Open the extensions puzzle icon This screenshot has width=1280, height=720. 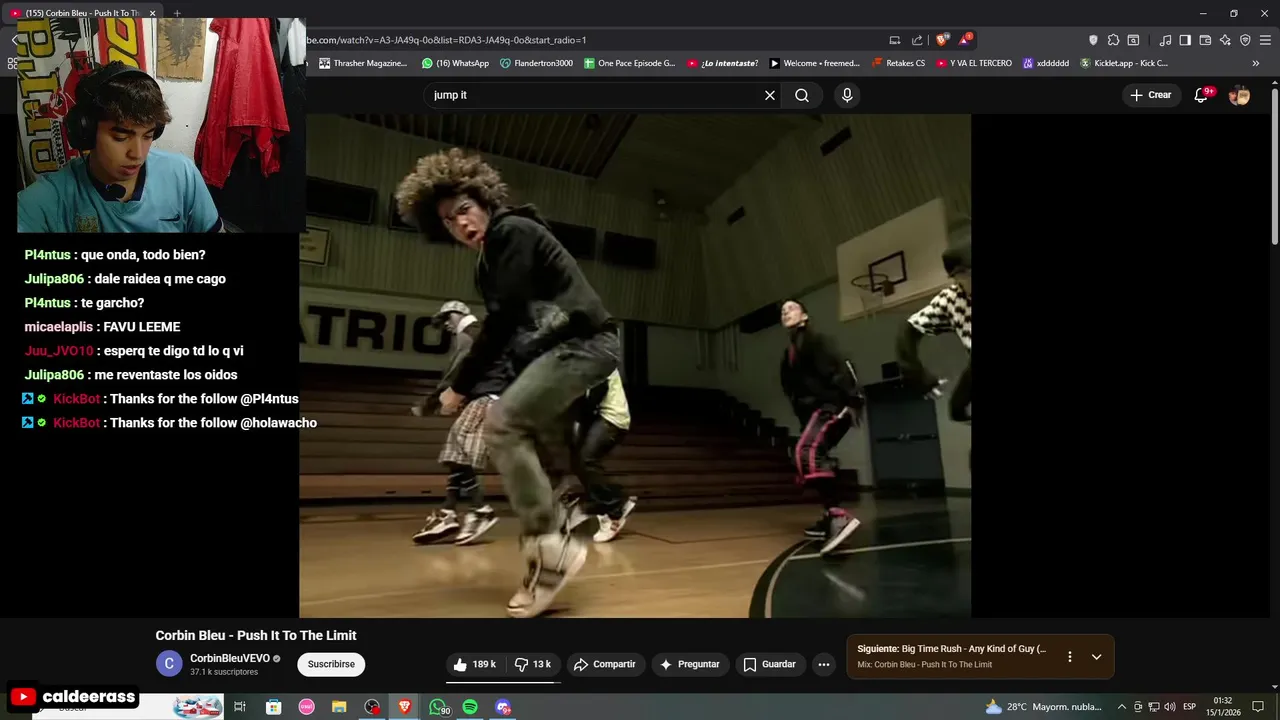1113,40
